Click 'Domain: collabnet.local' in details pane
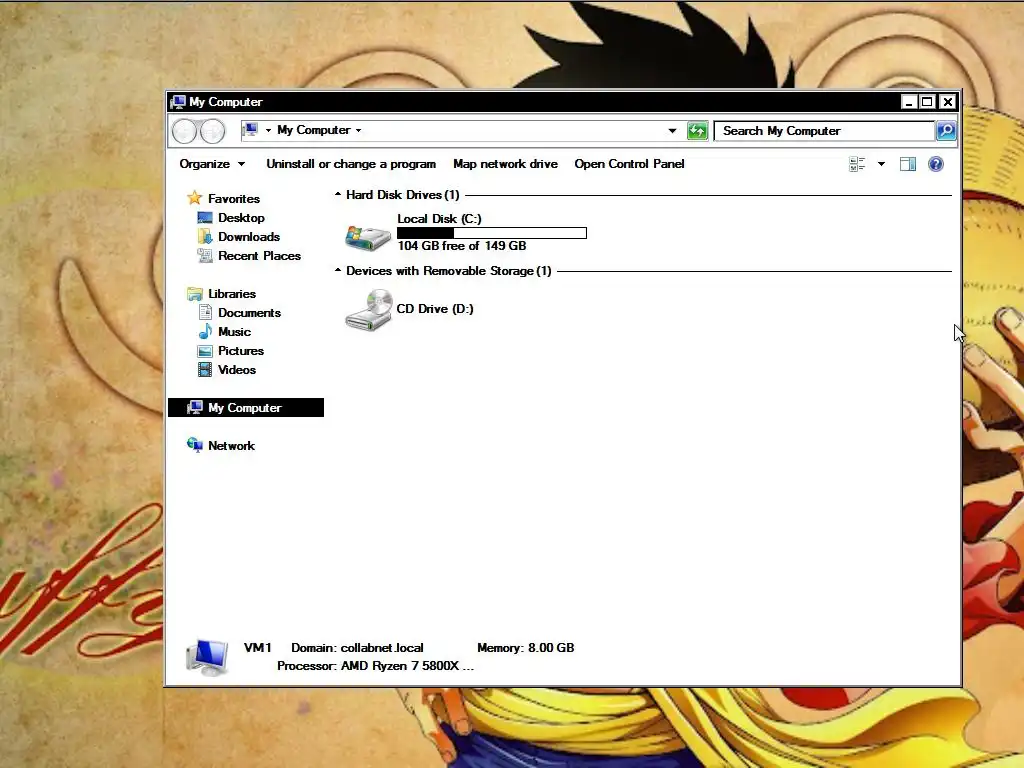 (x=357, y=648)
